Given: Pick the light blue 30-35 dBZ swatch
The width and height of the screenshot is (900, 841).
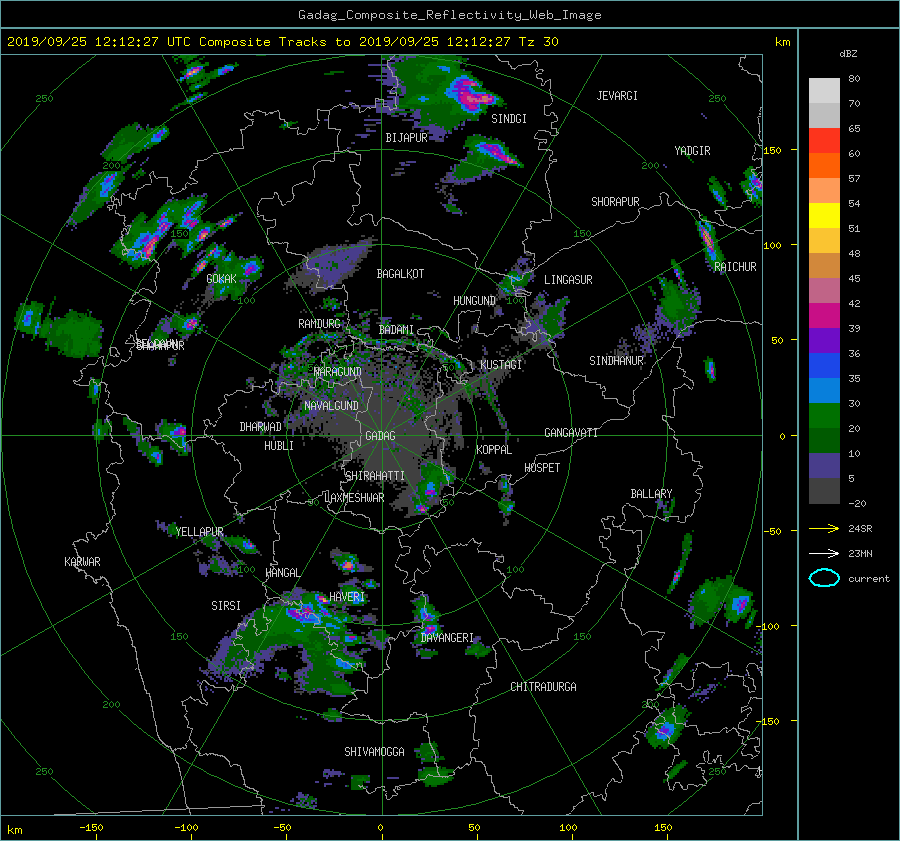Looking at the screenshot, I should (824, 391).
